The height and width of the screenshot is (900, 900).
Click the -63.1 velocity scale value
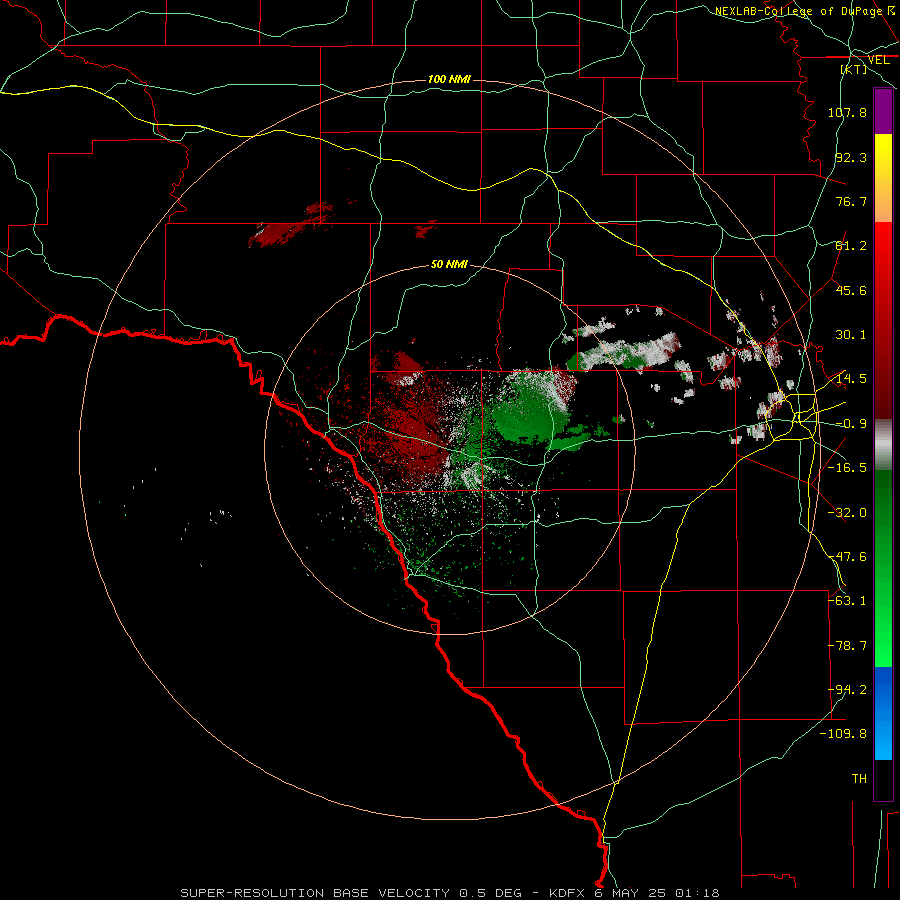[x=847, y=601]
